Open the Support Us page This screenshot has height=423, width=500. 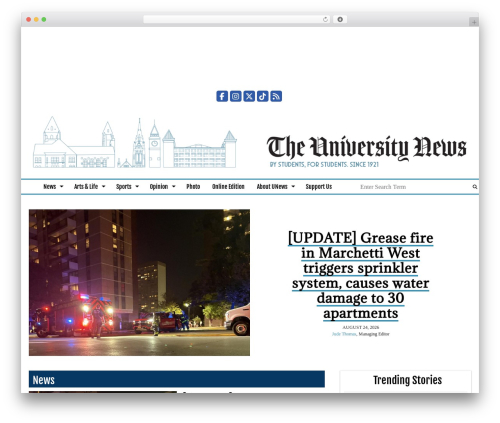pyautogui.click(x=319, y=187)
